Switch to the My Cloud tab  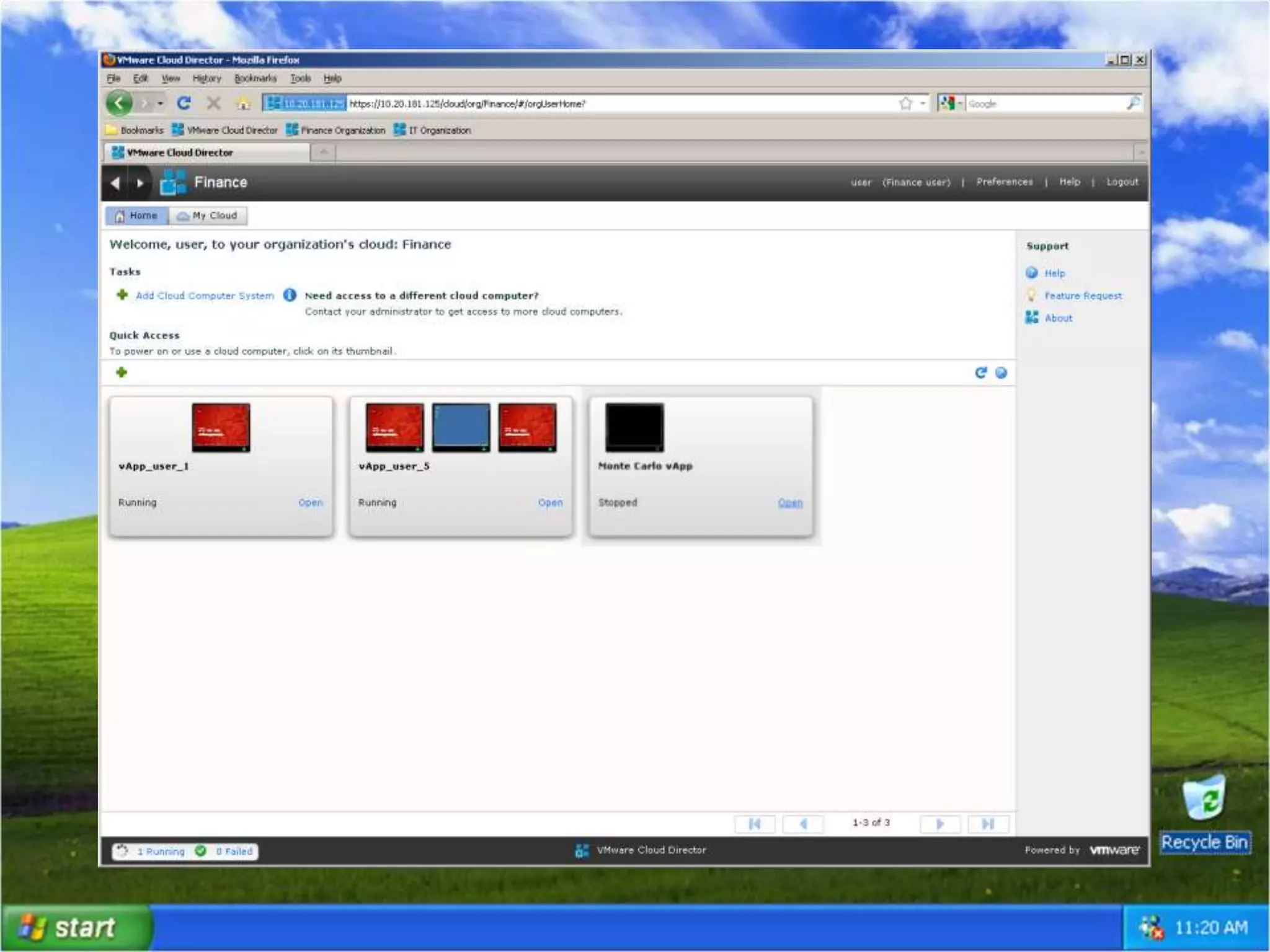pyautogui.click(x=208, y=216)
